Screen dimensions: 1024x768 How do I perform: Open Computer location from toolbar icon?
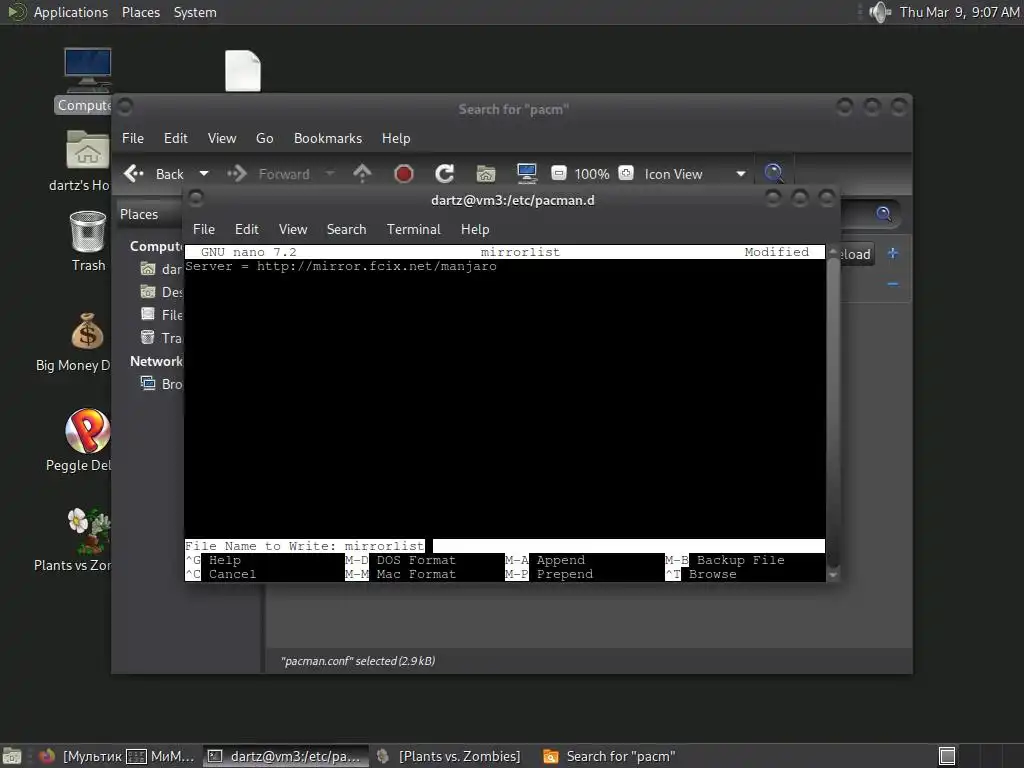point(526,173)
